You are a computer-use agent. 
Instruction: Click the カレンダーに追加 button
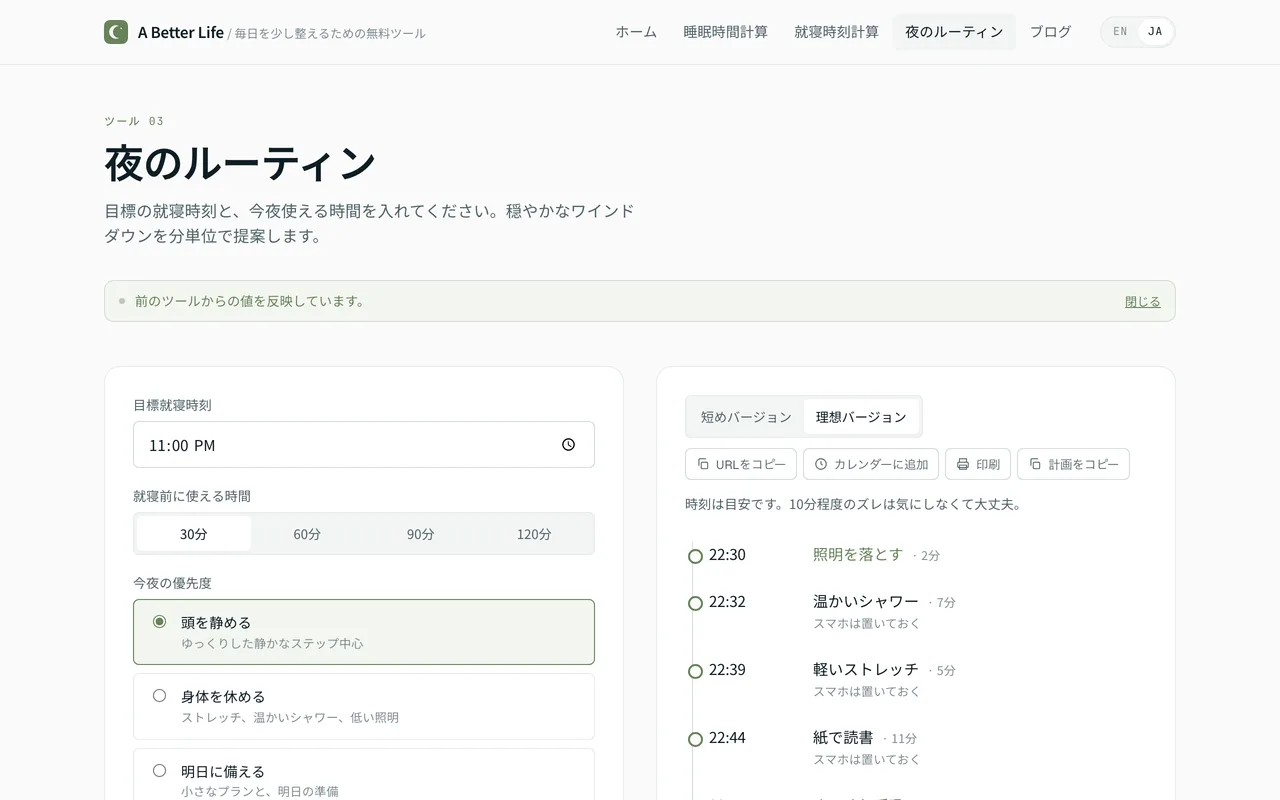871,464
